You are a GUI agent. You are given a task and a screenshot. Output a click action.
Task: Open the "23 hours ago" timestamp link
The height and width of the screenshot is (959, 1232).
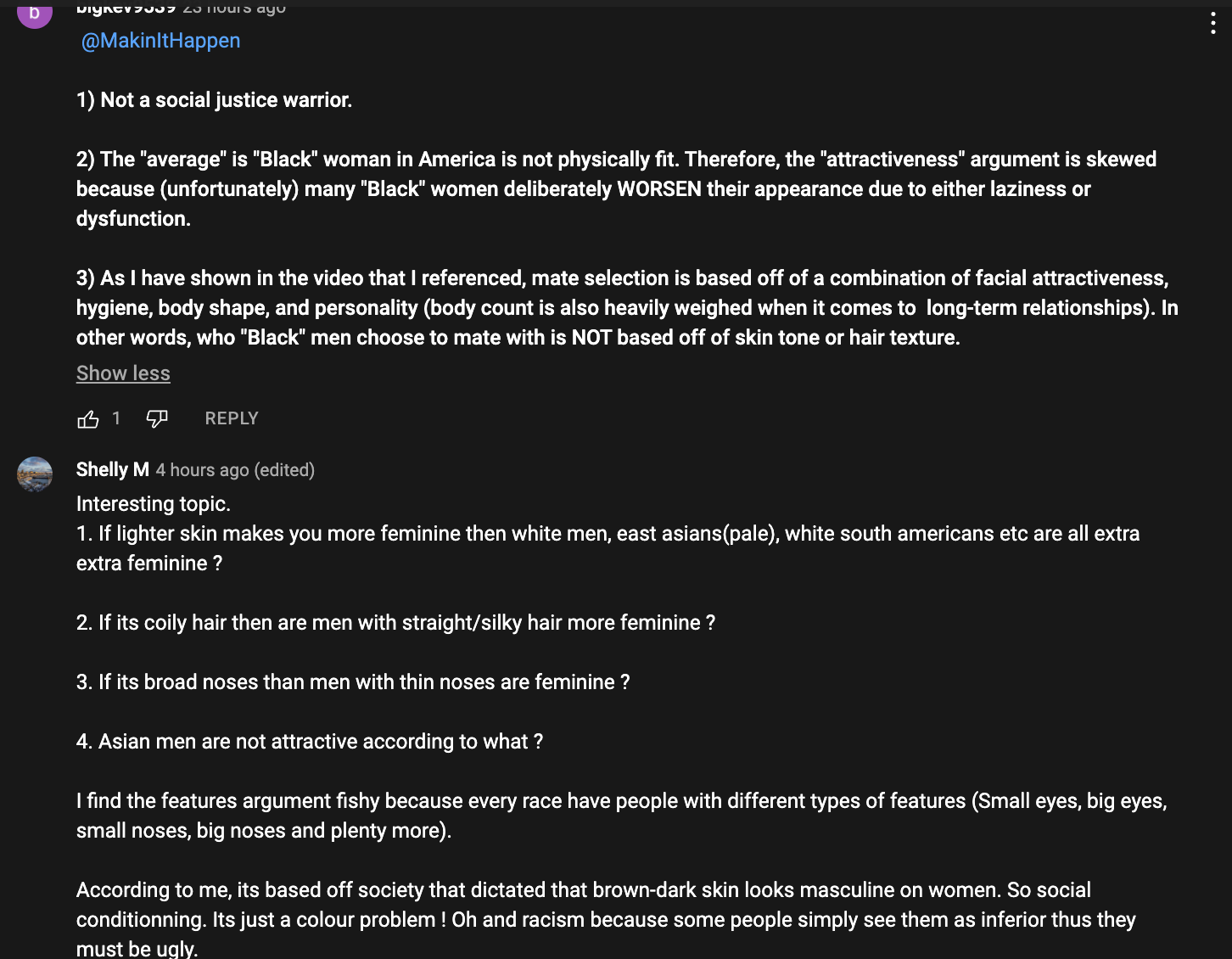click(x=234, y=8)
